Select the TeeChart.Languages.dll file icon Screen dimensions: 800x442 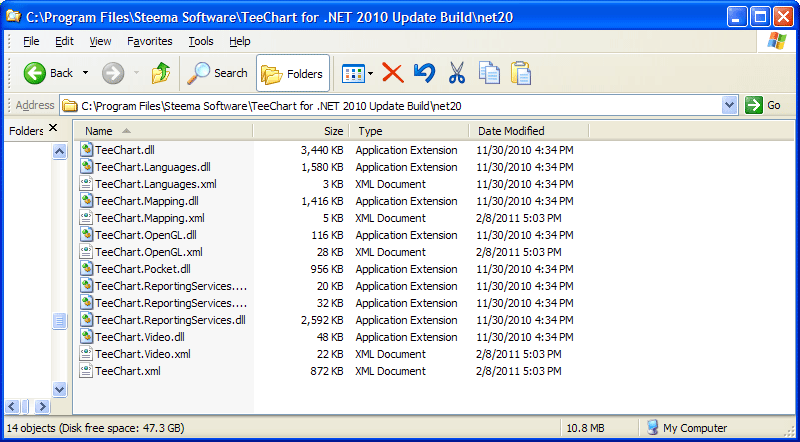point(86,167)
